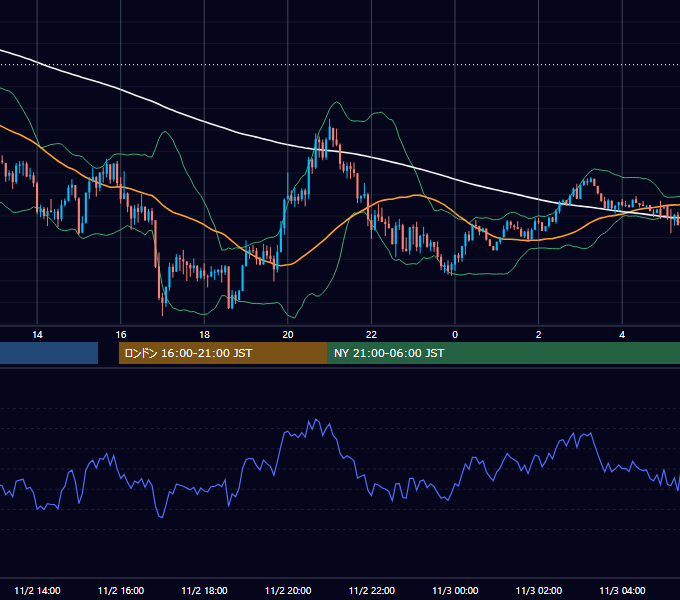The width and height of the screenshot is (680, 600).
Task: Click the 22 hour label on price chart
Action: [x=372, y=335]
